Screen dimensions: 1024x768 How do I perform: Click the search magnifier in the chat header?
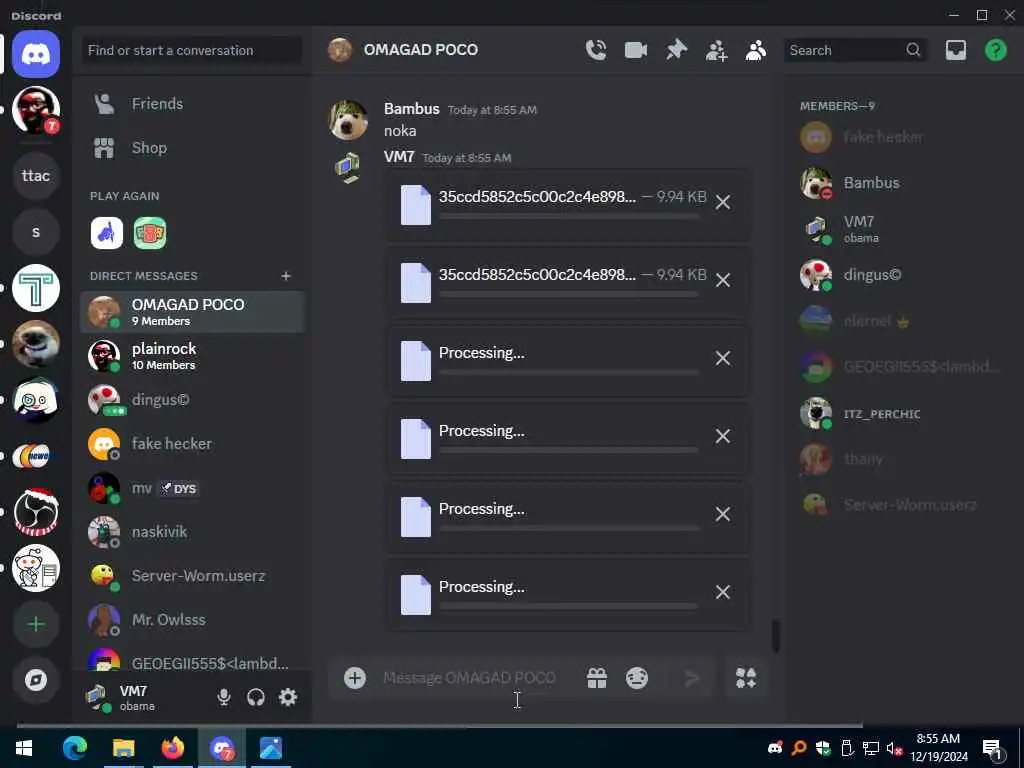pos(913,50)
